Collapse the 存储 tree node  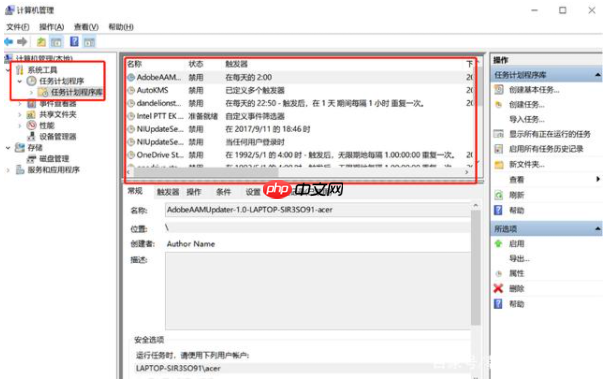click(8, 148)
